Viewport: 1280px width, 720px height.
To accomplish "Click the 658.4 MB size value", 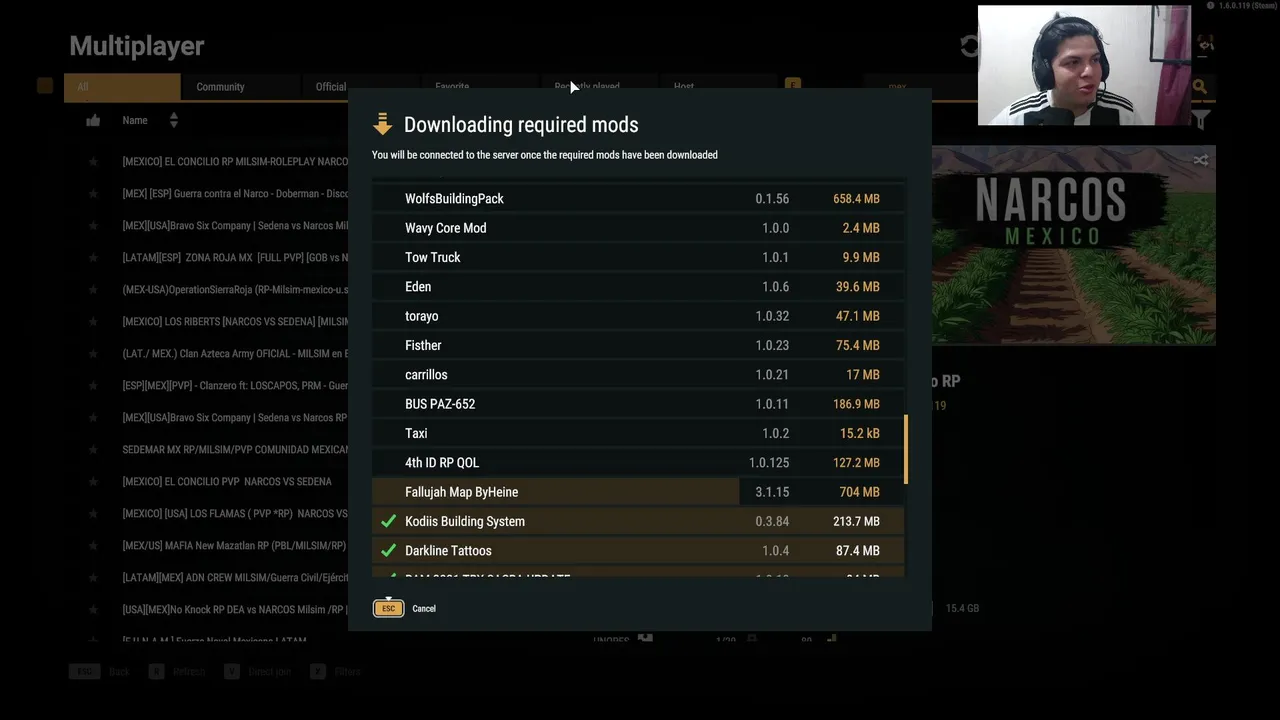I will [856, 199].
